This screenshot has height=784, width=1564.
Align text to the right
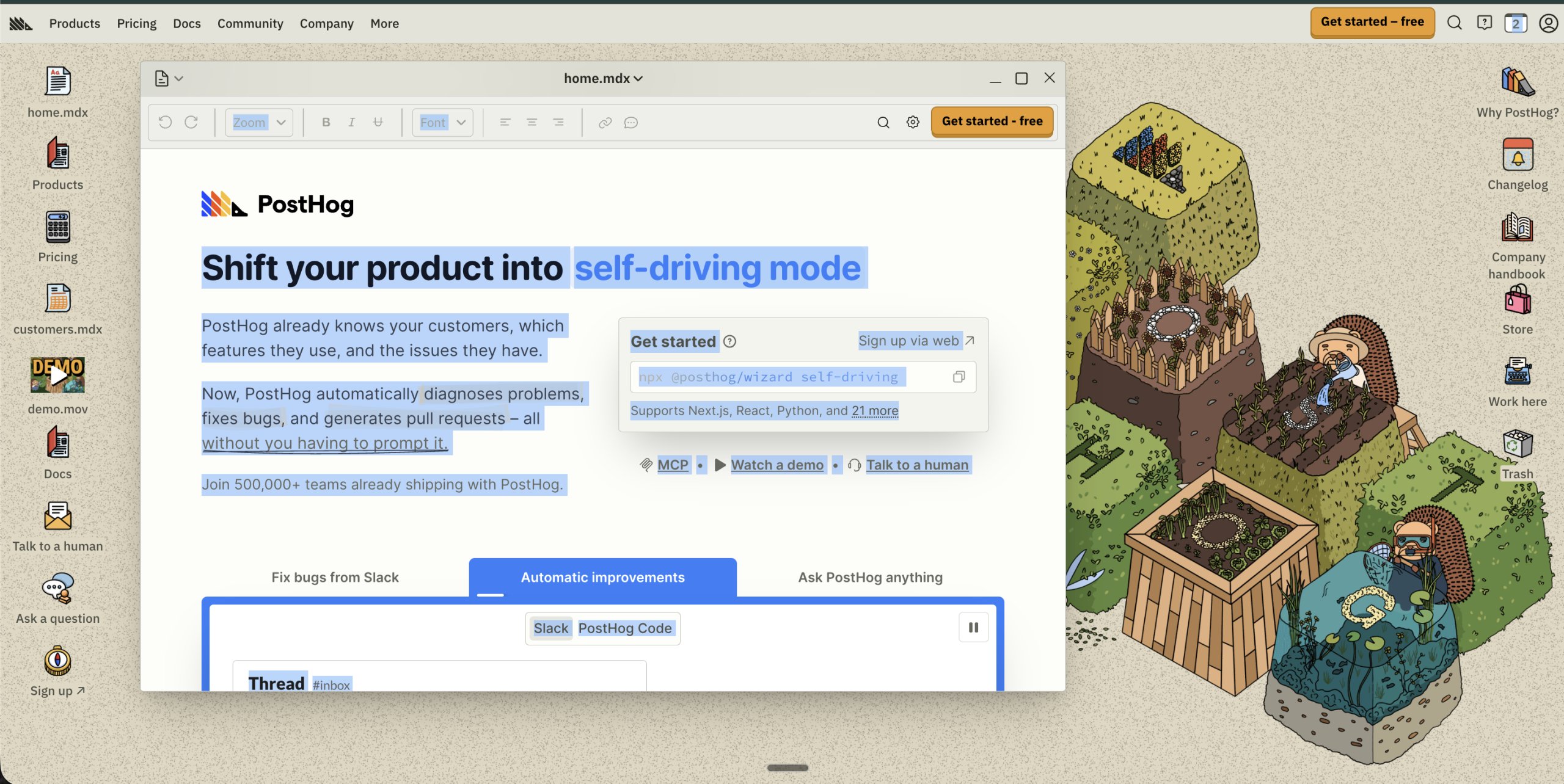pyautogui.click(x=558, y=122)
